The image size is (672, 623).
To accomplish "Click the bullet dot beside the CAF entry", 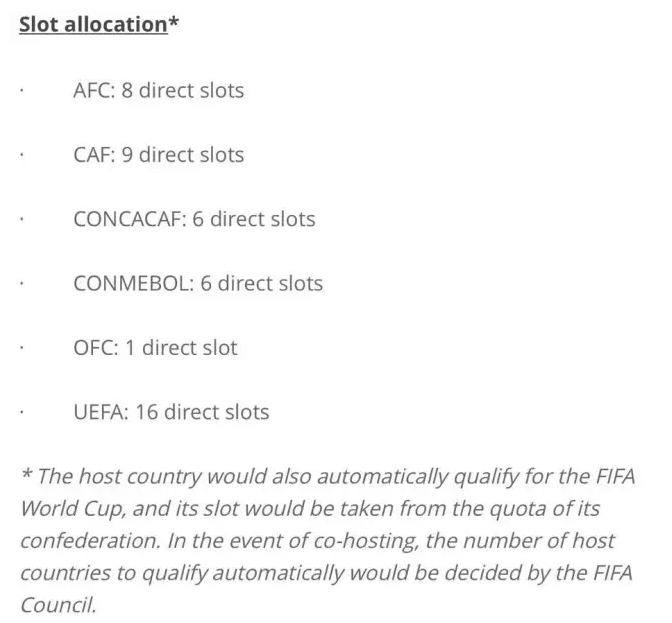I will (21, 155).
